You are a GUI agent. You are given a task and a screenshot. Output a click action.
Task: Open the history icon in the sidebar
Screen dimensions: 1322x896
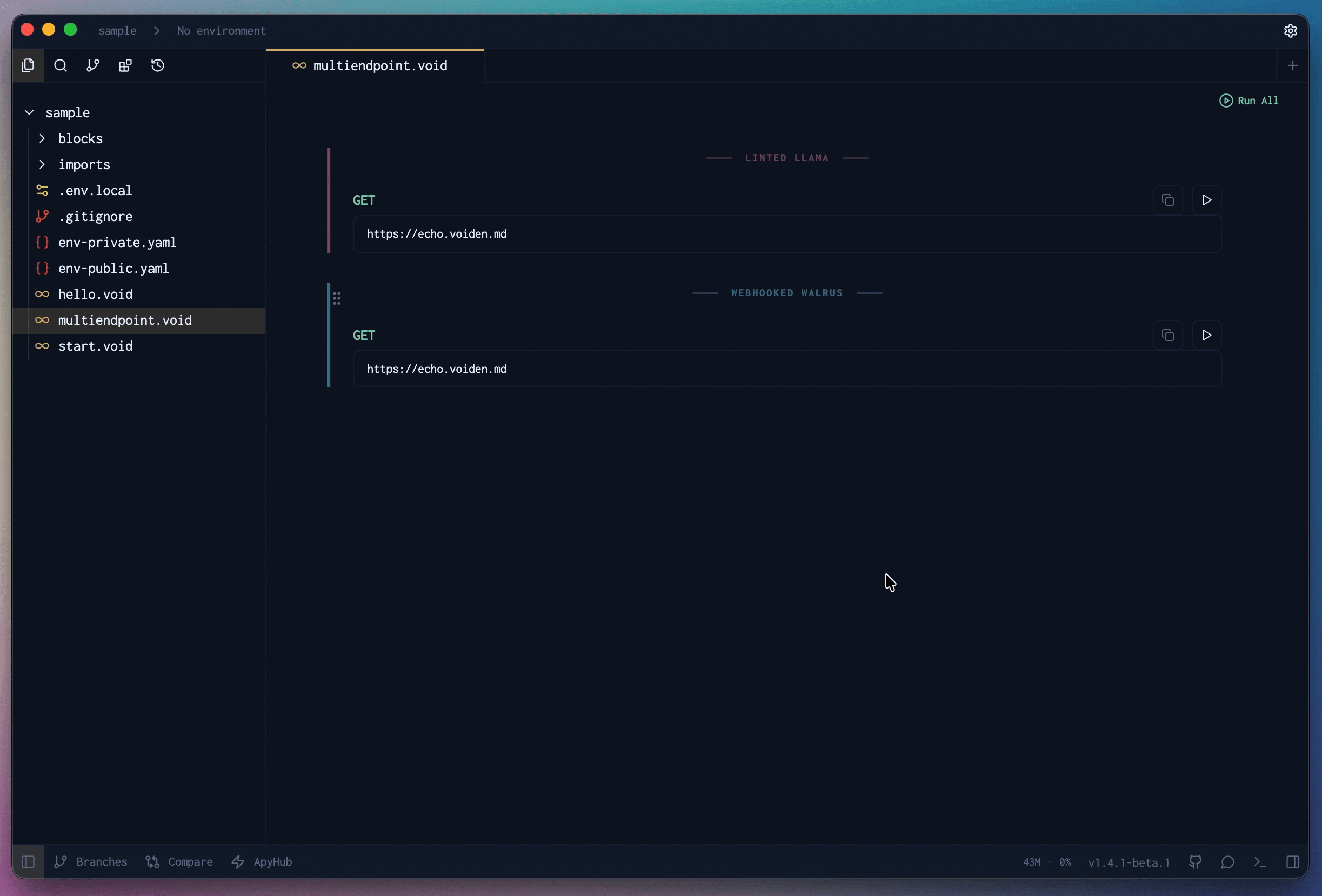[x=158, y=65]
